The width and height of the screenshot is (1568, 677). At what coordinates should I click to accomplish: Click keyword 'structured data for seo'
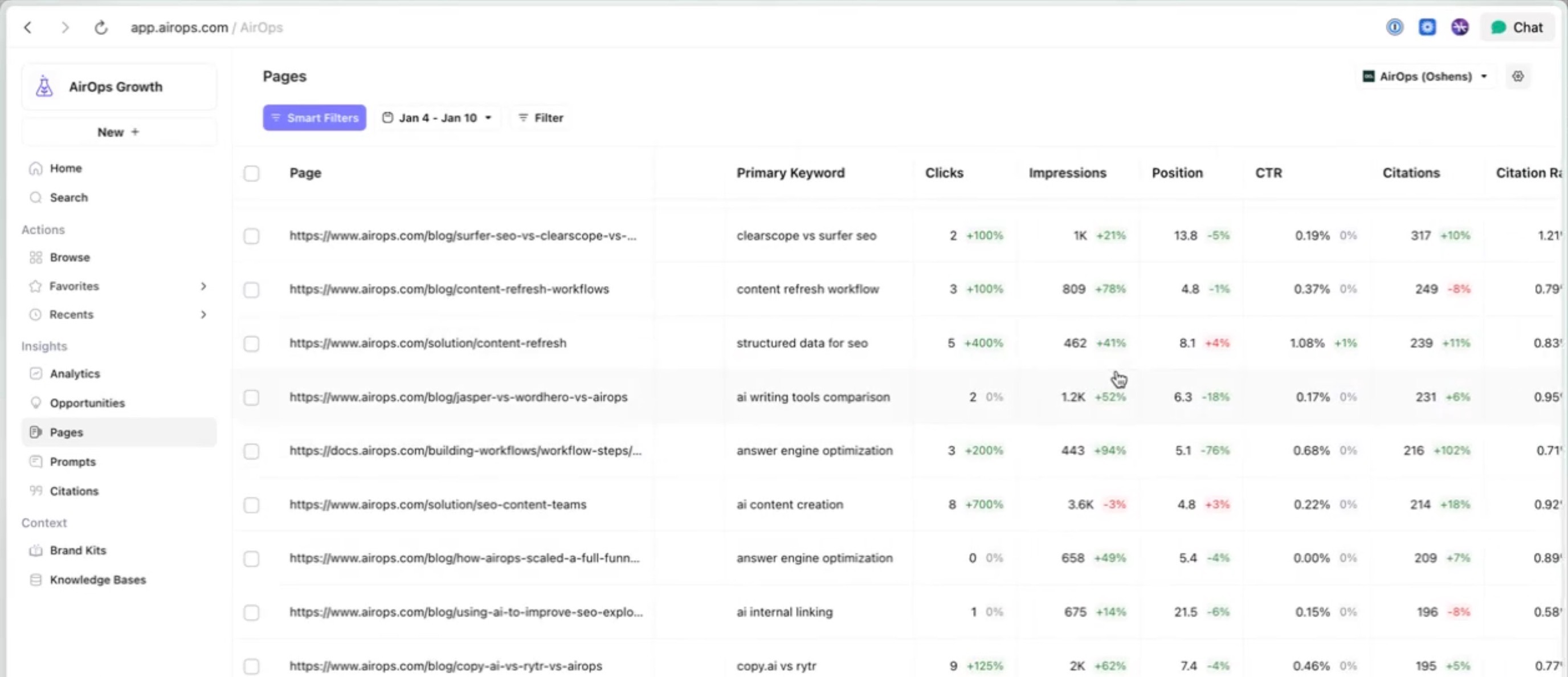click(x=802, y=342)
